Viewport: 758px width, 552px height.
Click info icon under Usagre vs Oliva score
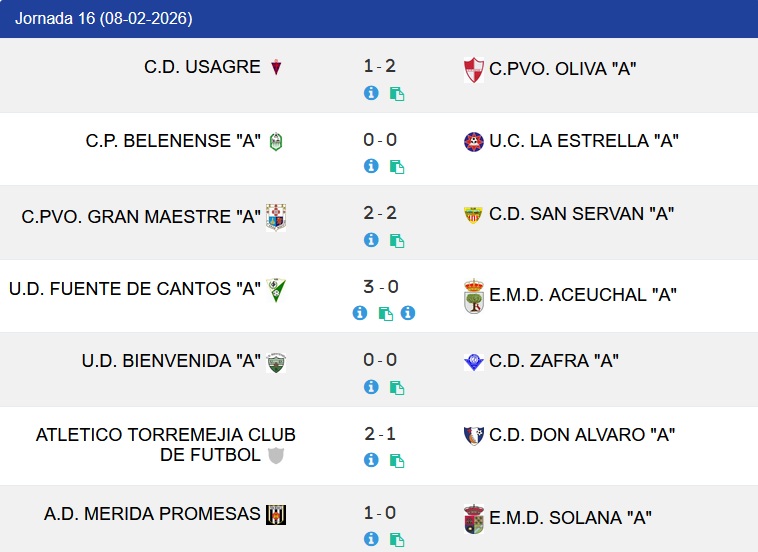(371, 93)
